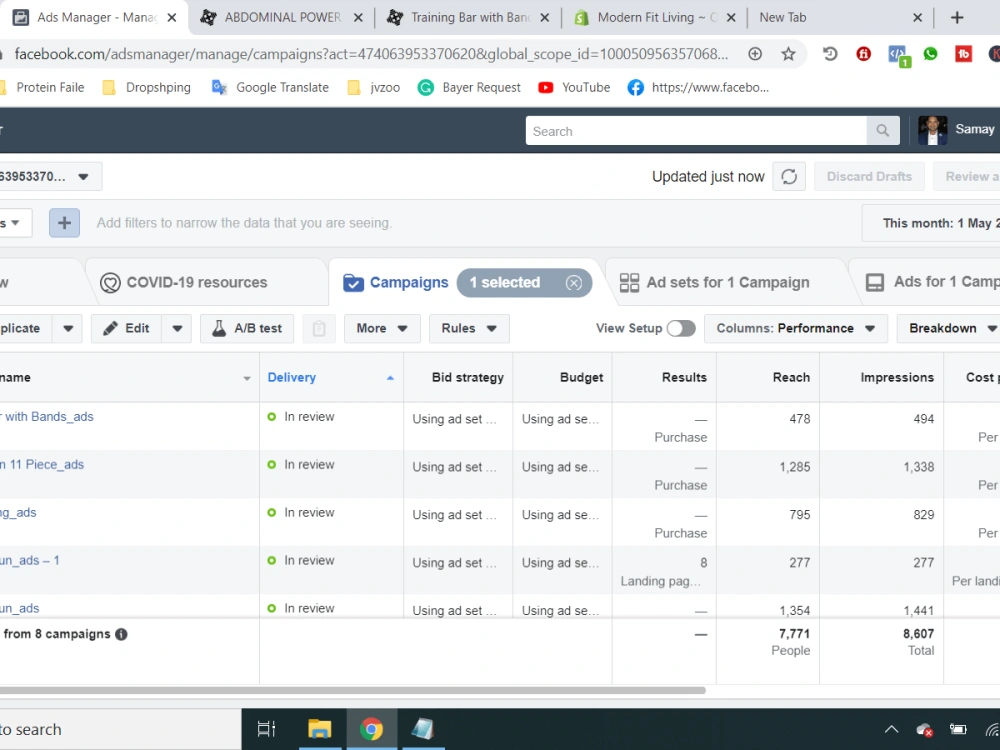Open the More dropdown
Viewport: 1000px width, 750px height.
pyautogui.click(x=382, y=328)
